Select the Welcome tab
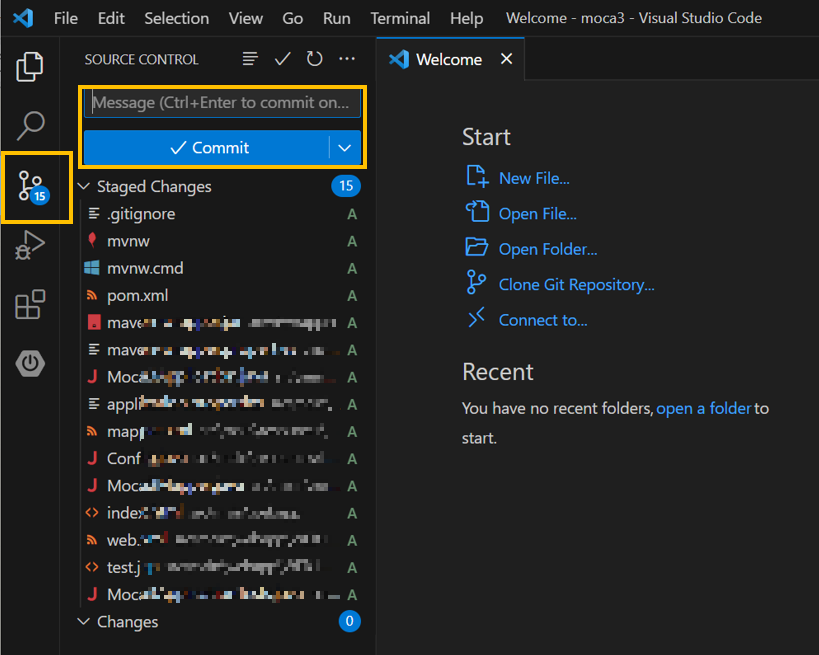 pos(450,59)
